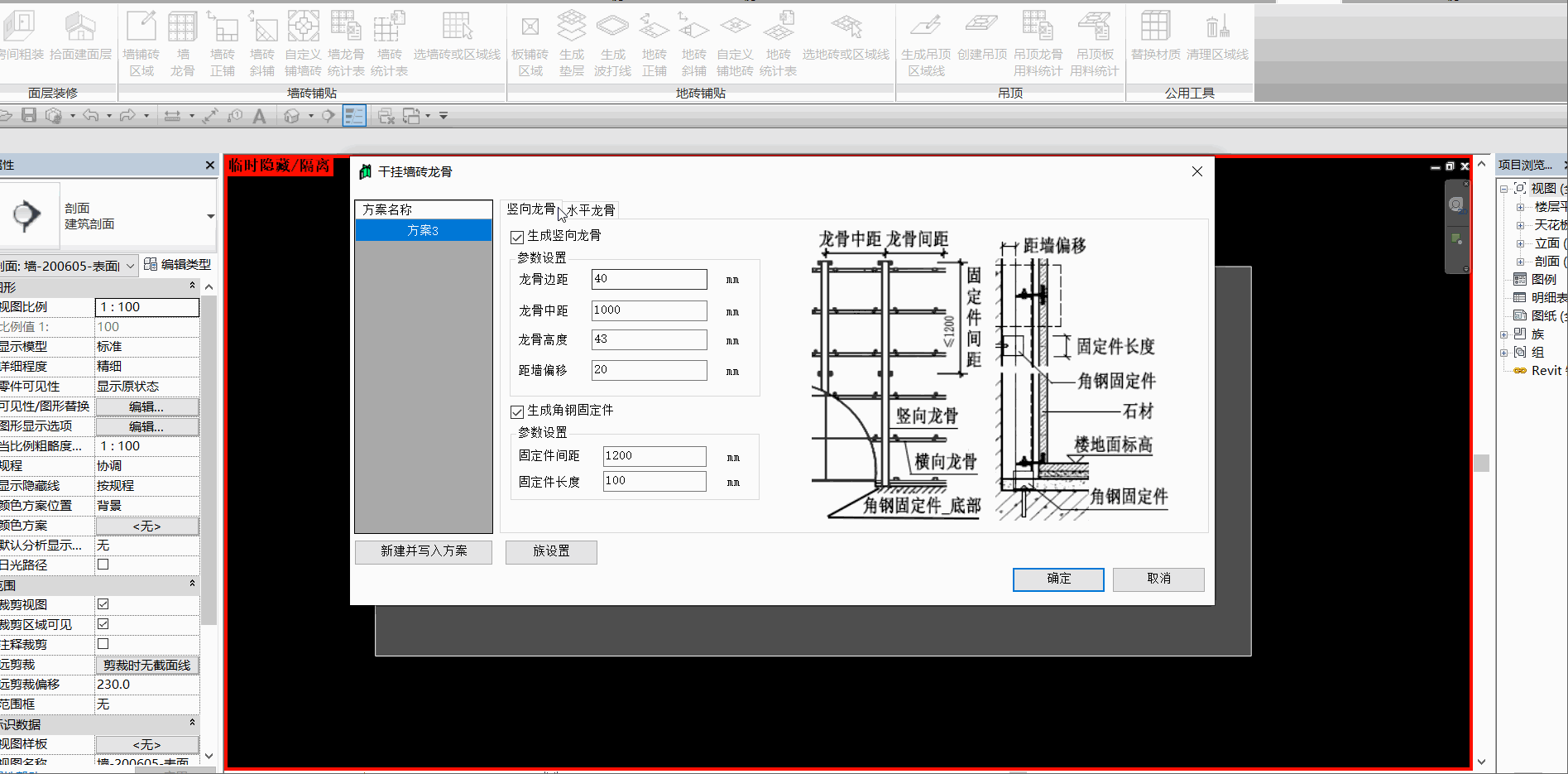Click 自定义铺墙砖 in the ribbon

coord(303,44)
